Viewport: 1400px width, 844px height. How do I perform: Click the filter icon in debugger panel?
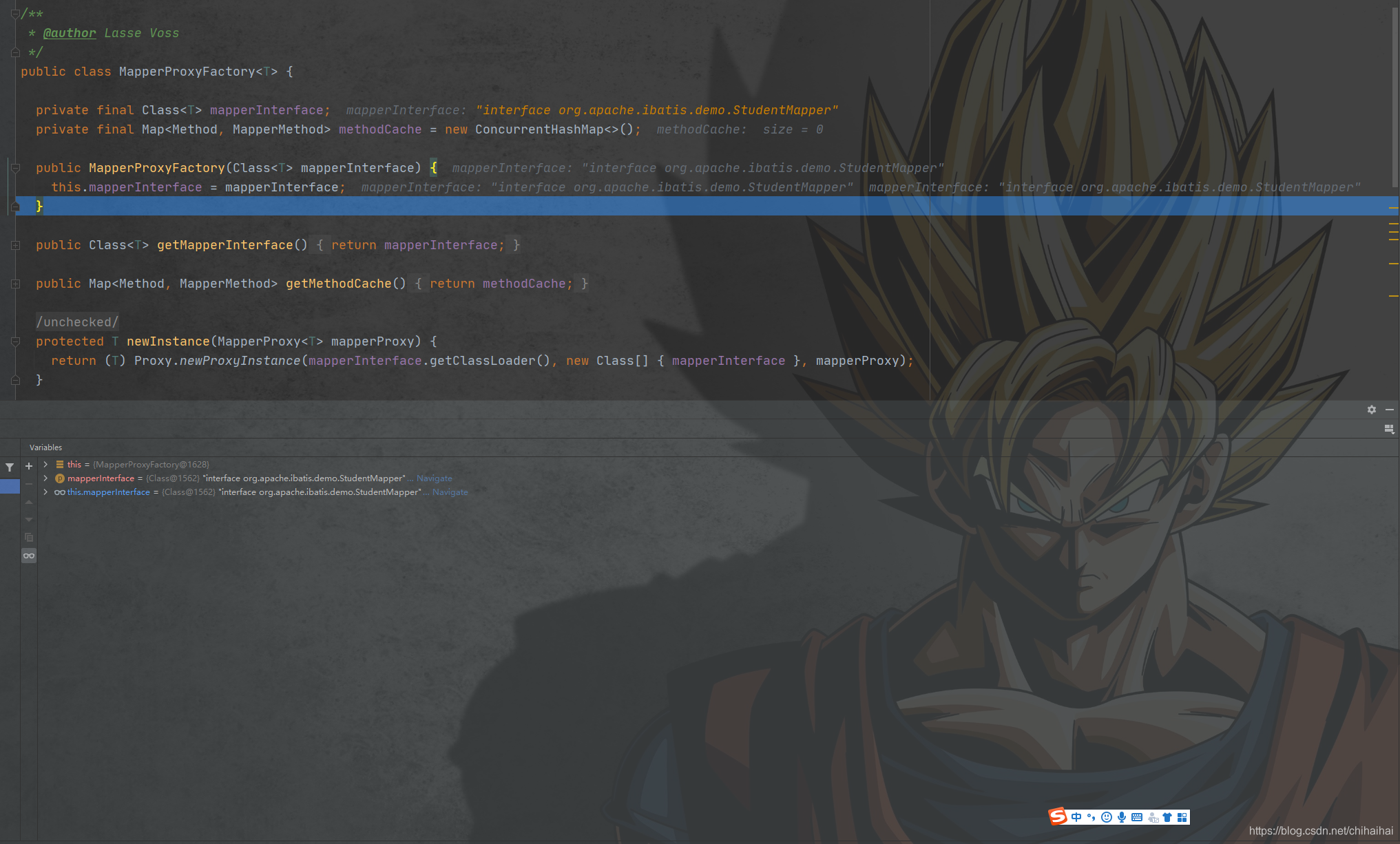tap(10, 467)
